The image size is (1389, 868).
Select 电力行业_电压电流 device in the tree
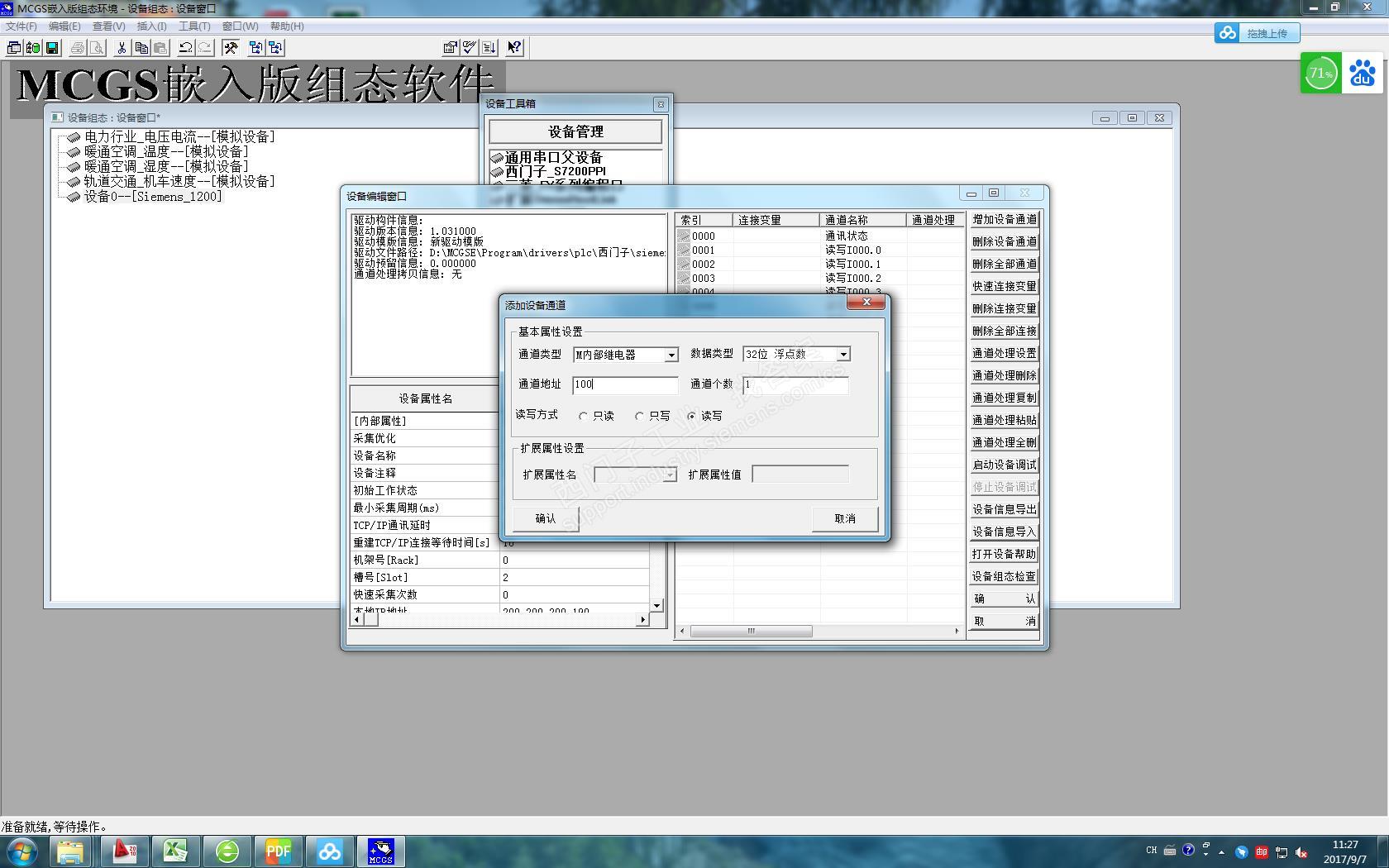[x=179, y=137]
